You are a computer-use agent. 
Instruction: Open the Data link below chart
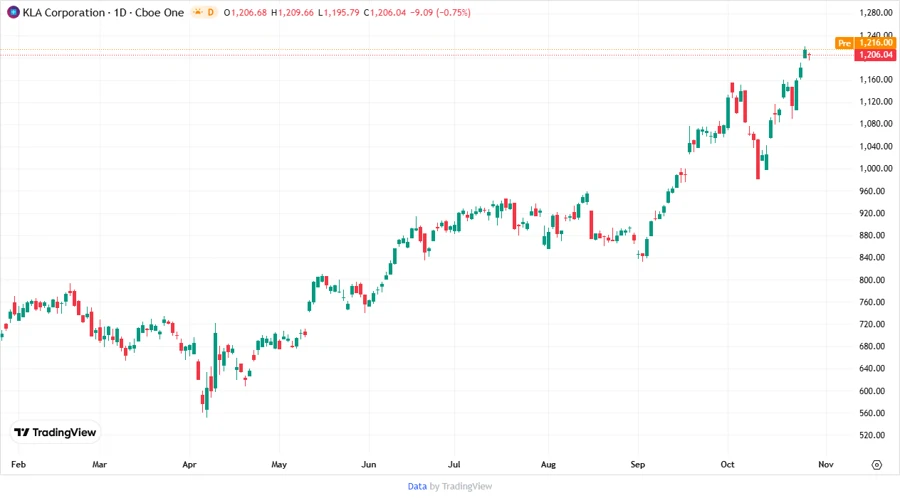[x=417, y=487]
